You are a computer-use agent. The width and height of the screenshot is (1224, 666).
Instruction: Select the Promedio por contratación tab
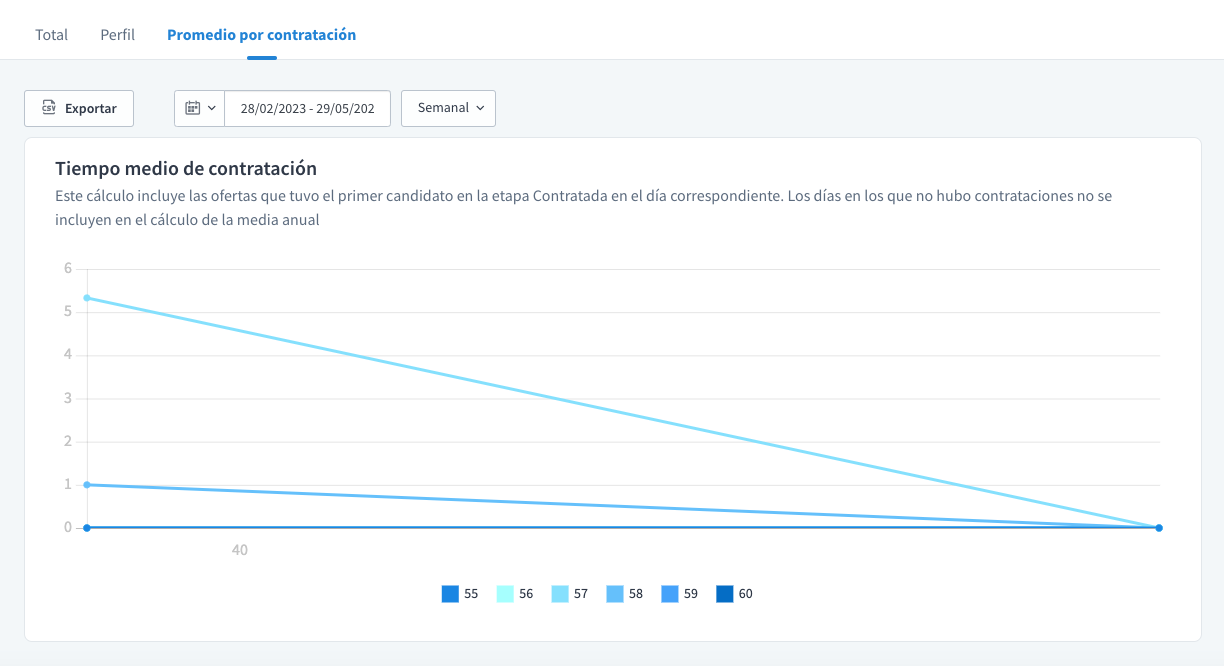[261, 35]
